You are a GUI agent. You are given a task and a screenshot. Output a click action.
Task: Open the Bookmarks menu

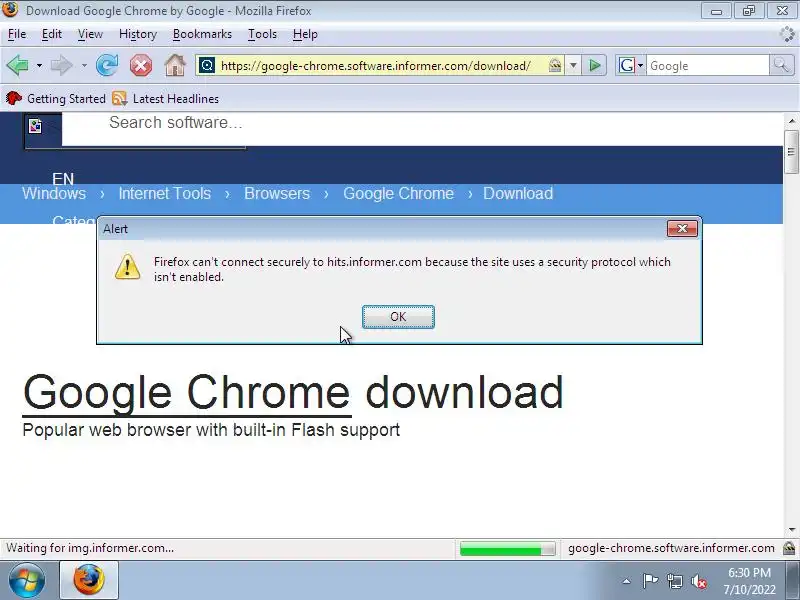point(202,34)
